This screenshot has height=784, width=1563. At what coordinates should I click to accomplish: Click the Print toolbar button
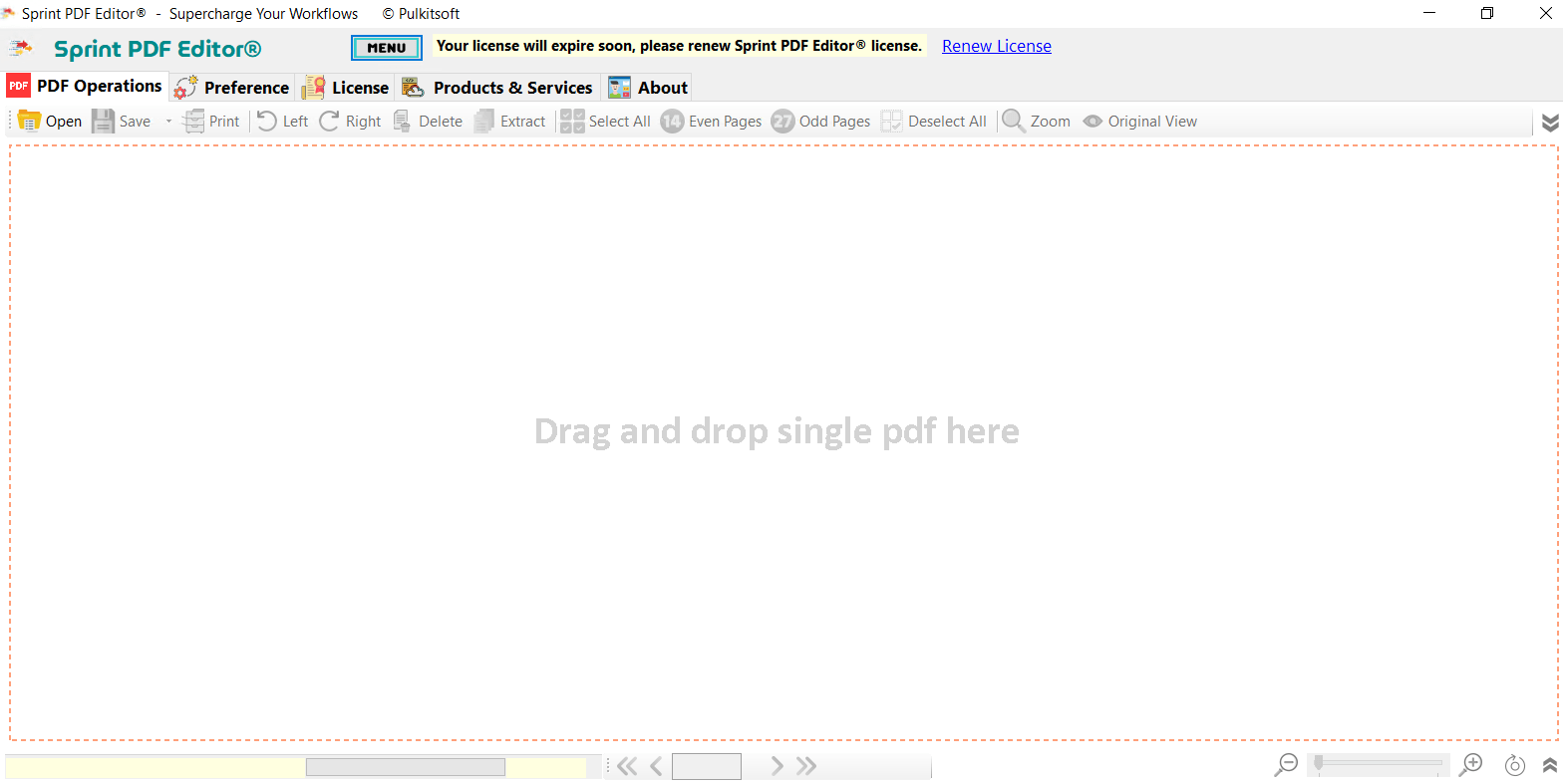point(211,121)
